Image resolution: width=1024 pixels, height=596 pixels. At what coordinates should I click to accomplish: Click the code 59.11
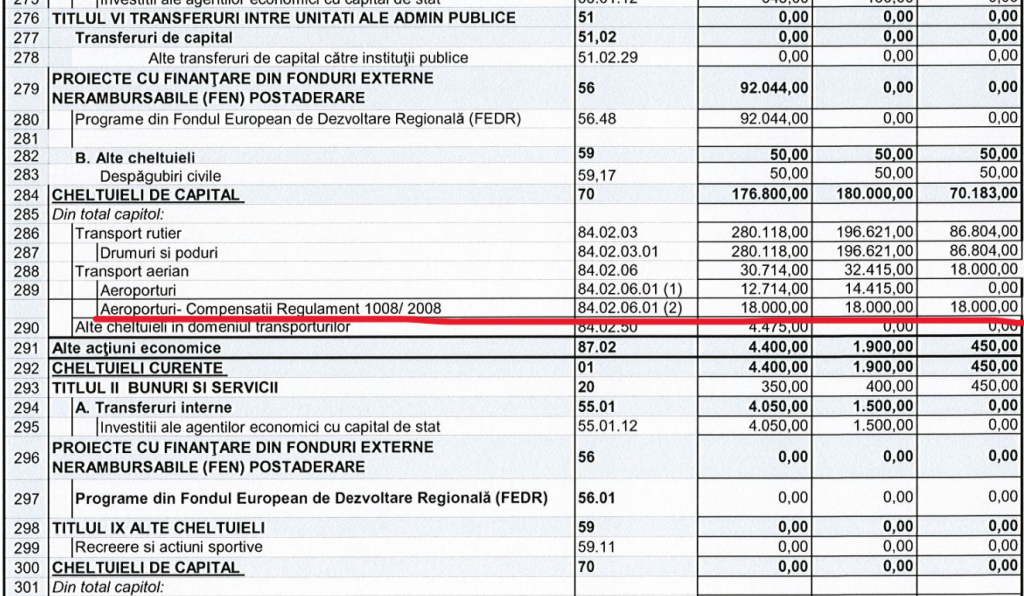597,547
